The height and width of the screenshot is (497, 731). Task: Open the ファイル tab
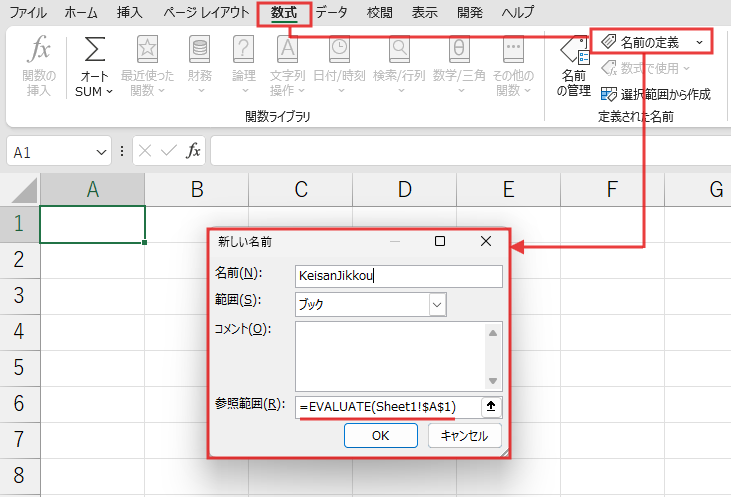coord(28,13)
